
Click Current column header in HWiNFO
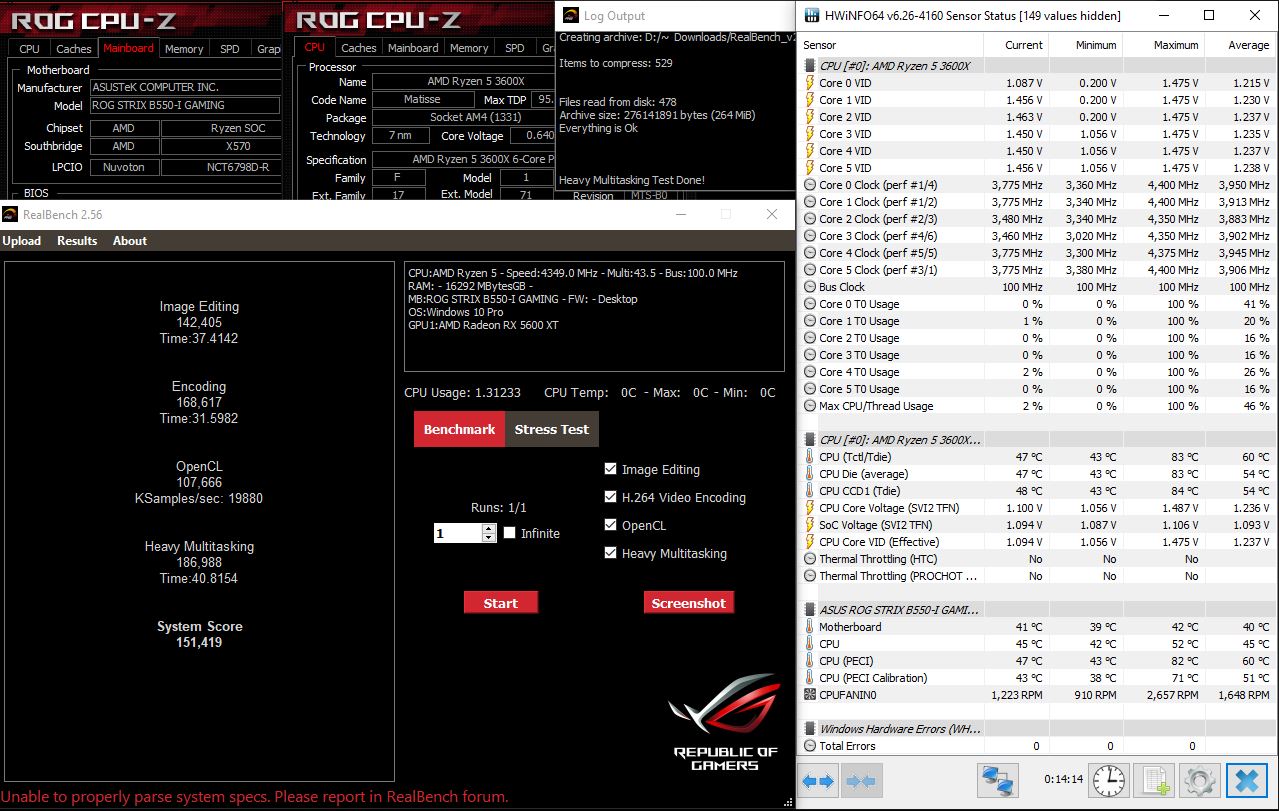[x=1018, y=45]
